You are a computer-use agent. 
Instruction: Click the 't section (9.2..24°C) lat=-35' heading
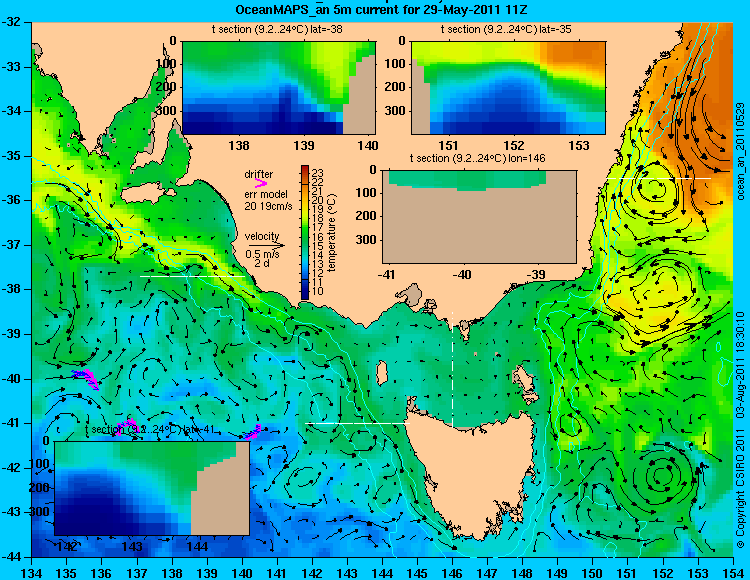[506, 30]
